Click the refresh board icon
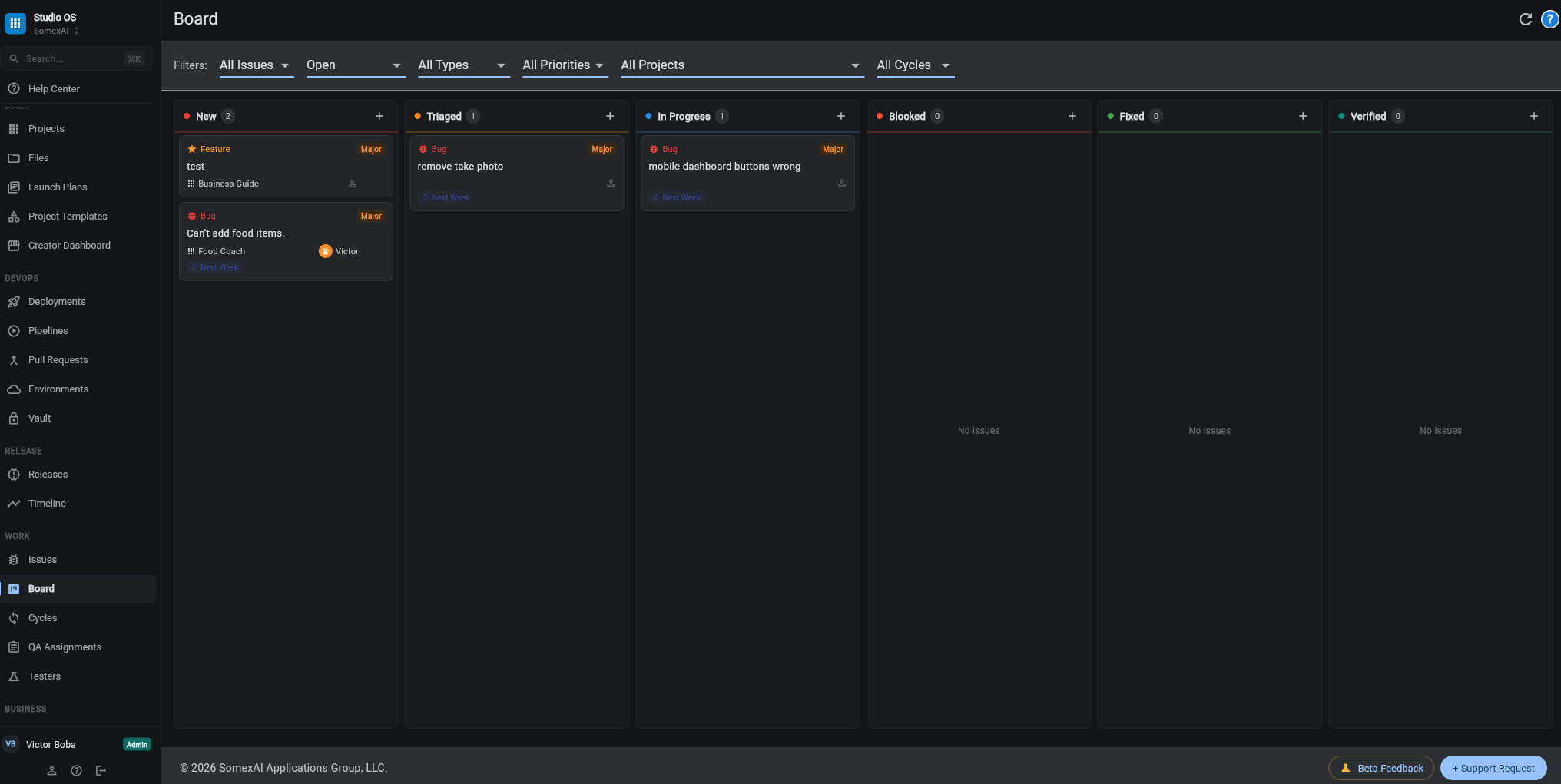The width and height of the screenshot is (1561, 784). pyautogui.click(x=1526, y=19)
